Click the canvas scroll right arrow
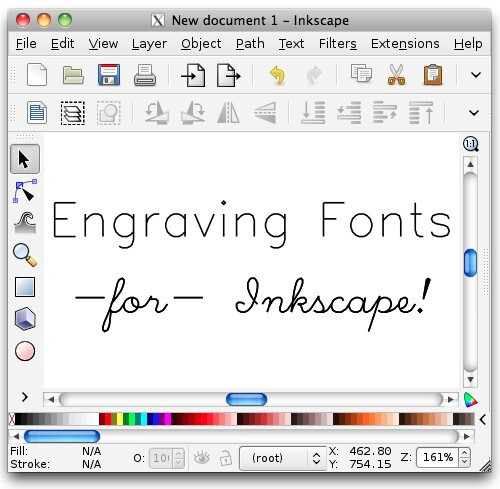 [x=451, y=399]
